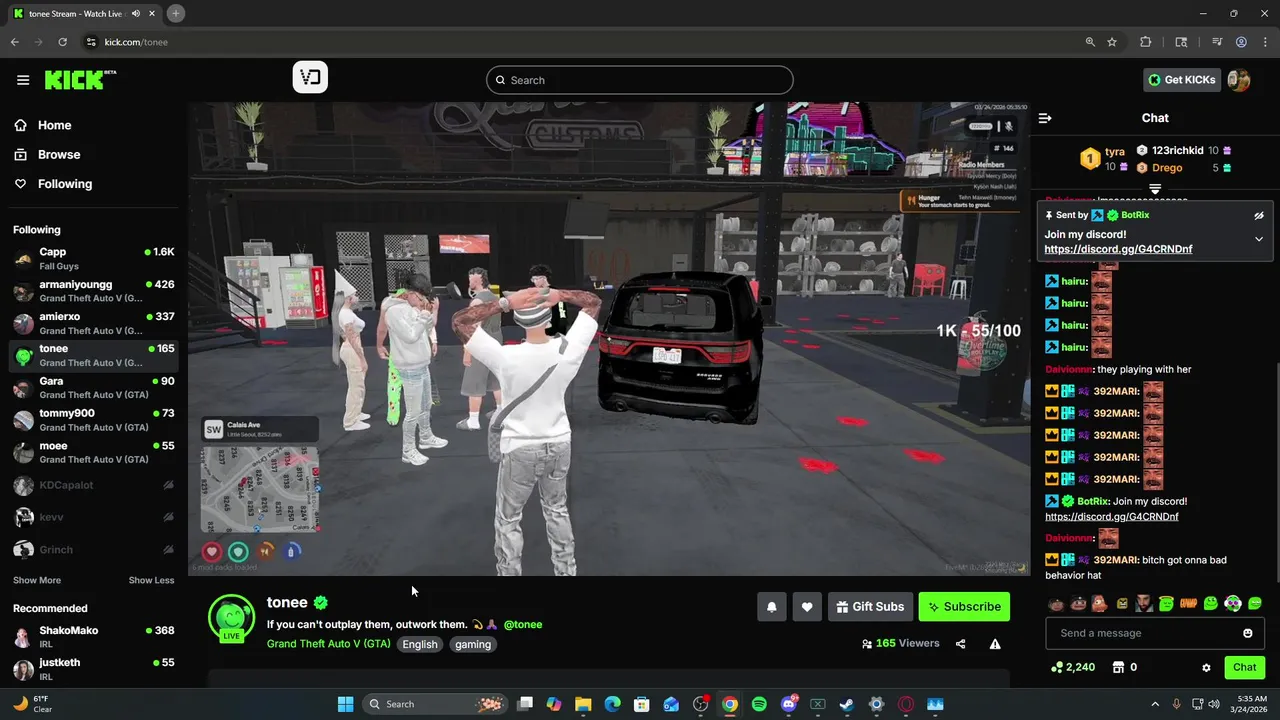The image size is (1280, 720).
Task: Share the stream via the share icon
Action: (961, 644)
